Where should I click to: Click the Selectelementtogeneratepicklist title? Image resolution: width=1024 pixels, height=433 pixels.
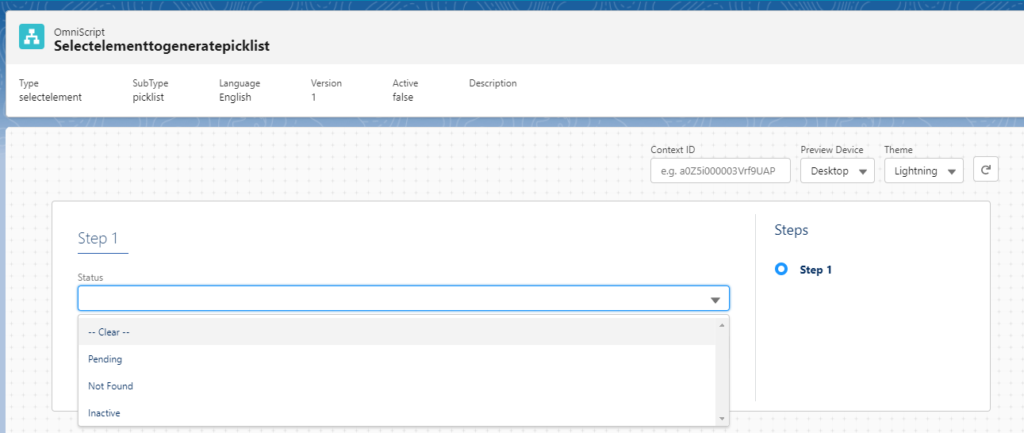tap(162, 46)
